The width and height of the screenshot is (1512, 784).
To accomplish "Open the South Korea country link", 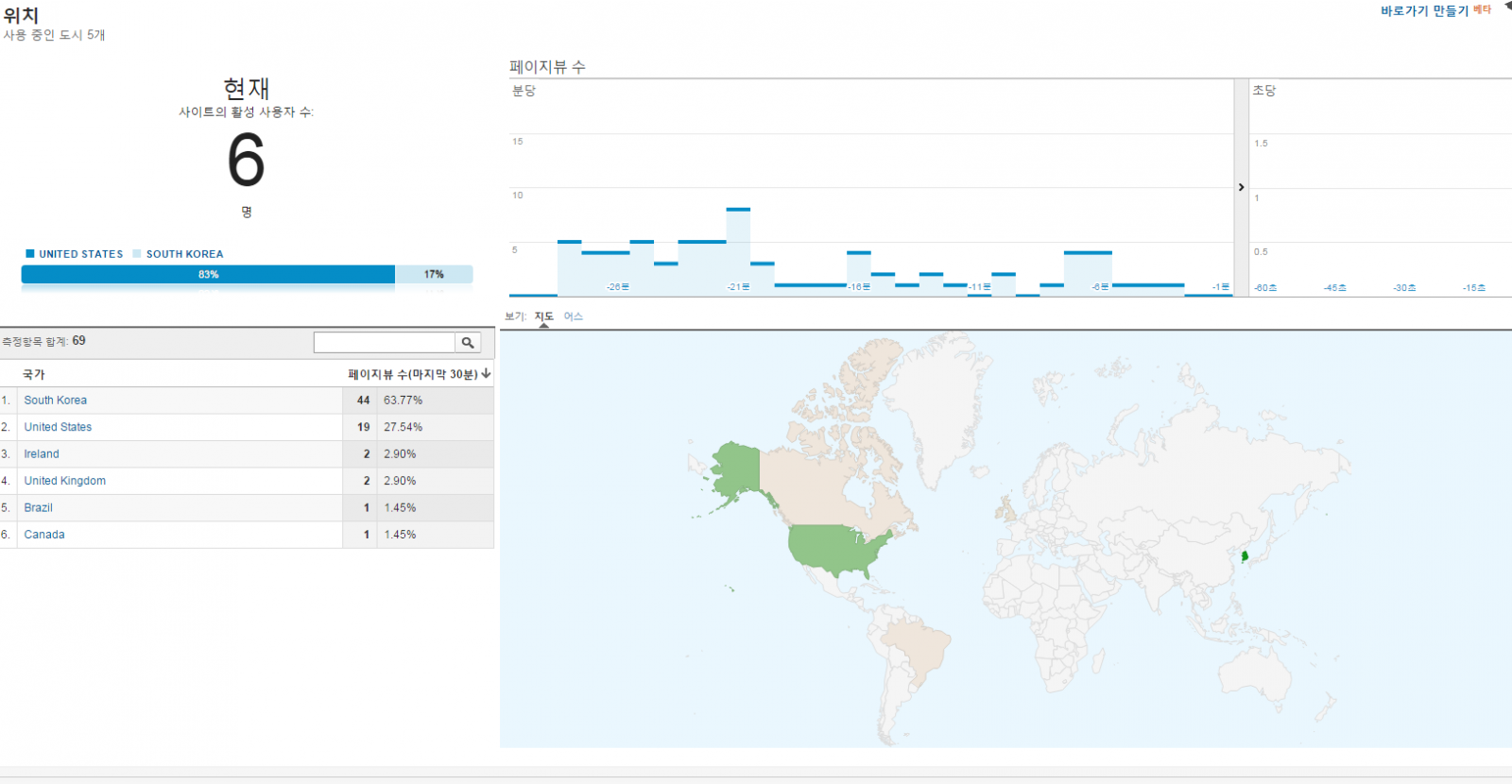I will 56,401.
